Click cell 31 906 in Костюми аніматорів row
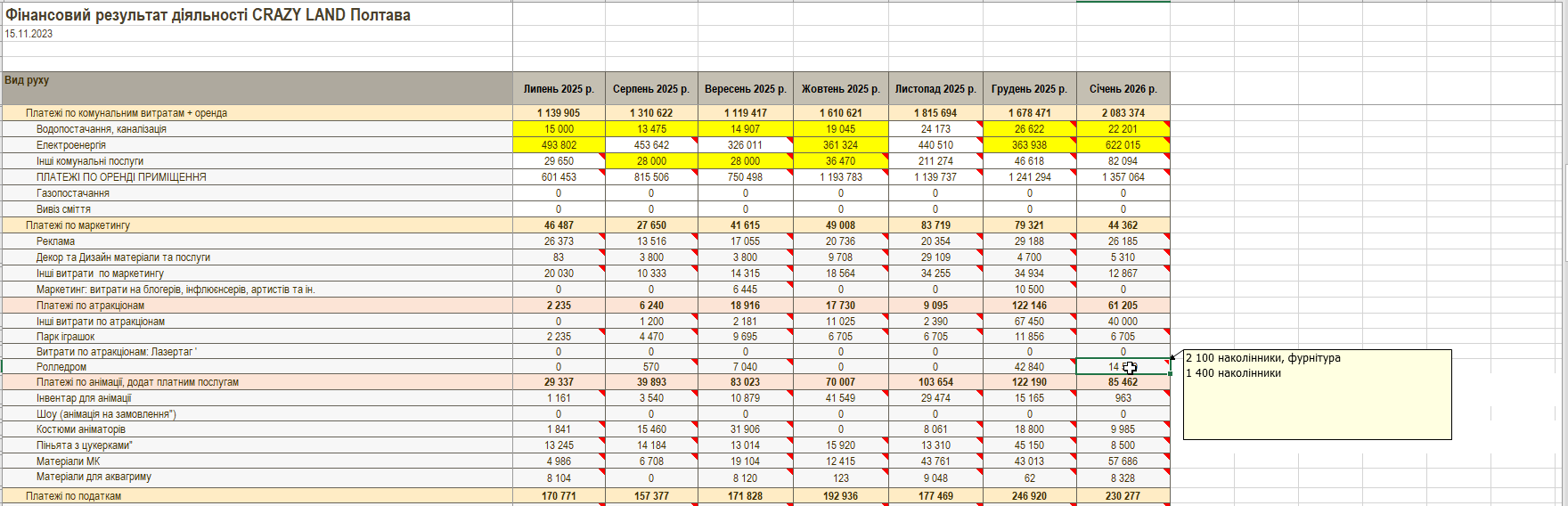Screen dimensions: 1568x506 tap(746, 429)
